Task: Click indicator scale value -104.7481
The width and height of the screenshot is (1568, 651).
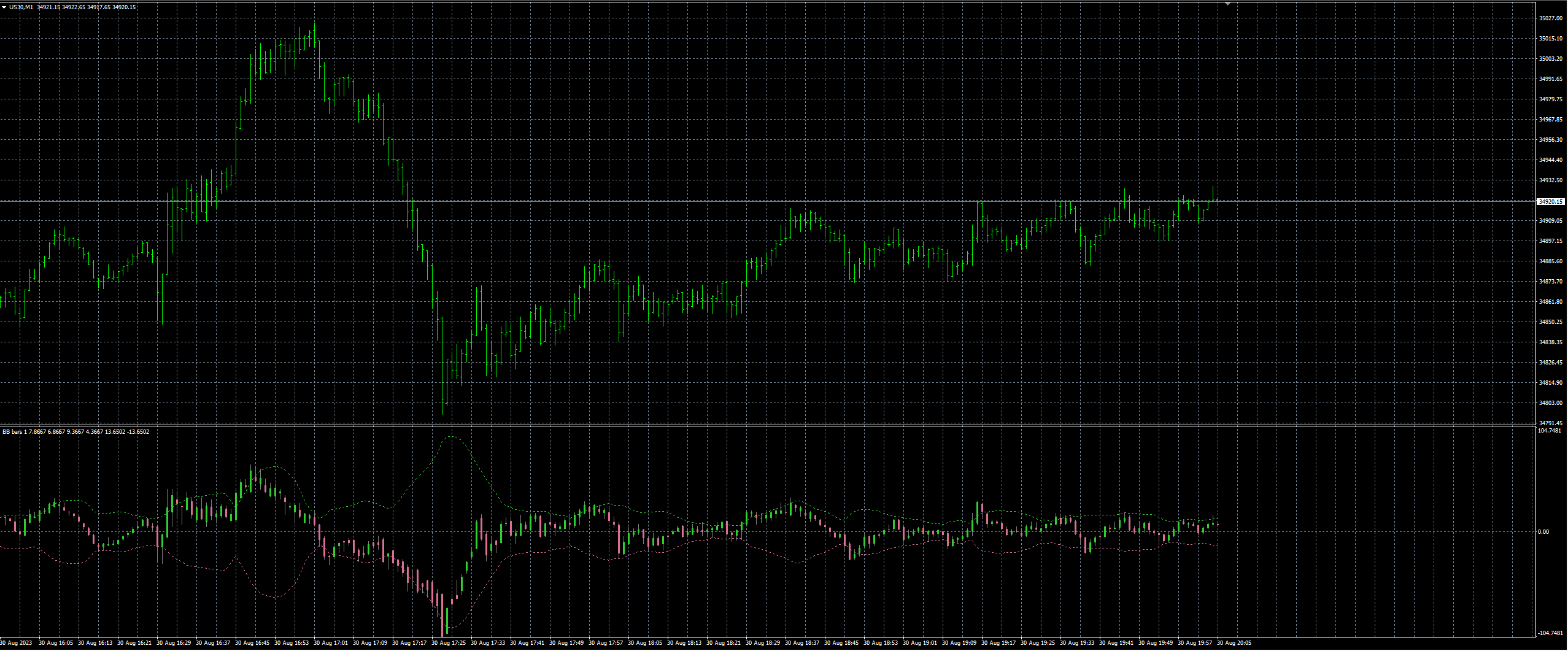Action: point(1550,633)
